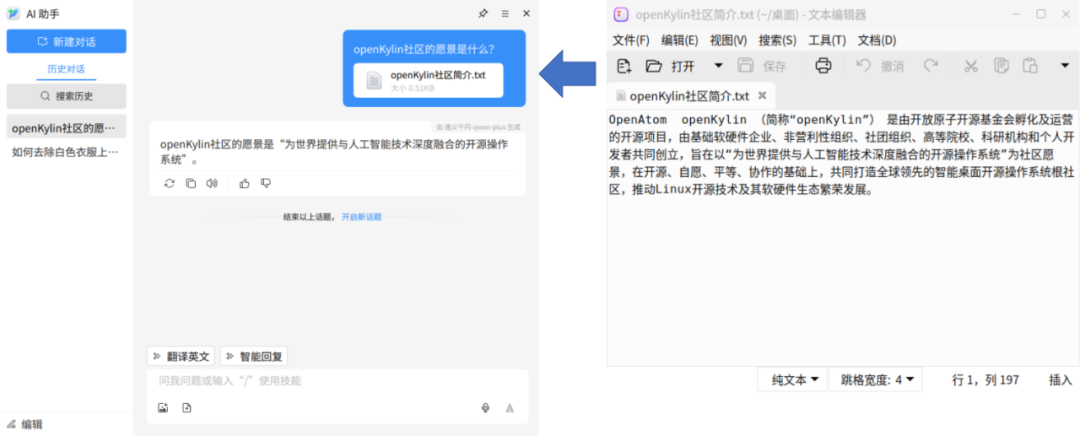
Task: Like the AI answer with thumbs up
Action: 244,183
